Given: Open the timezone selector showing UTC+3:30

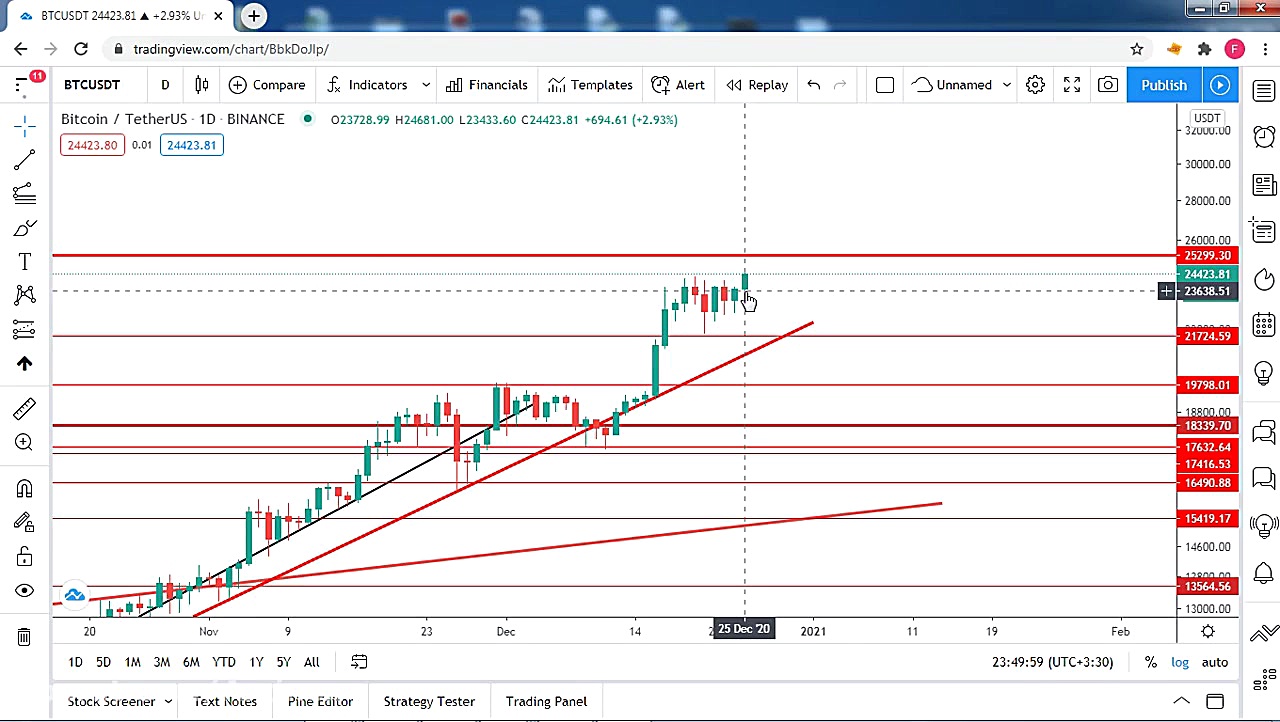Looking at the screenshot, I should (x=1052, y=662).
